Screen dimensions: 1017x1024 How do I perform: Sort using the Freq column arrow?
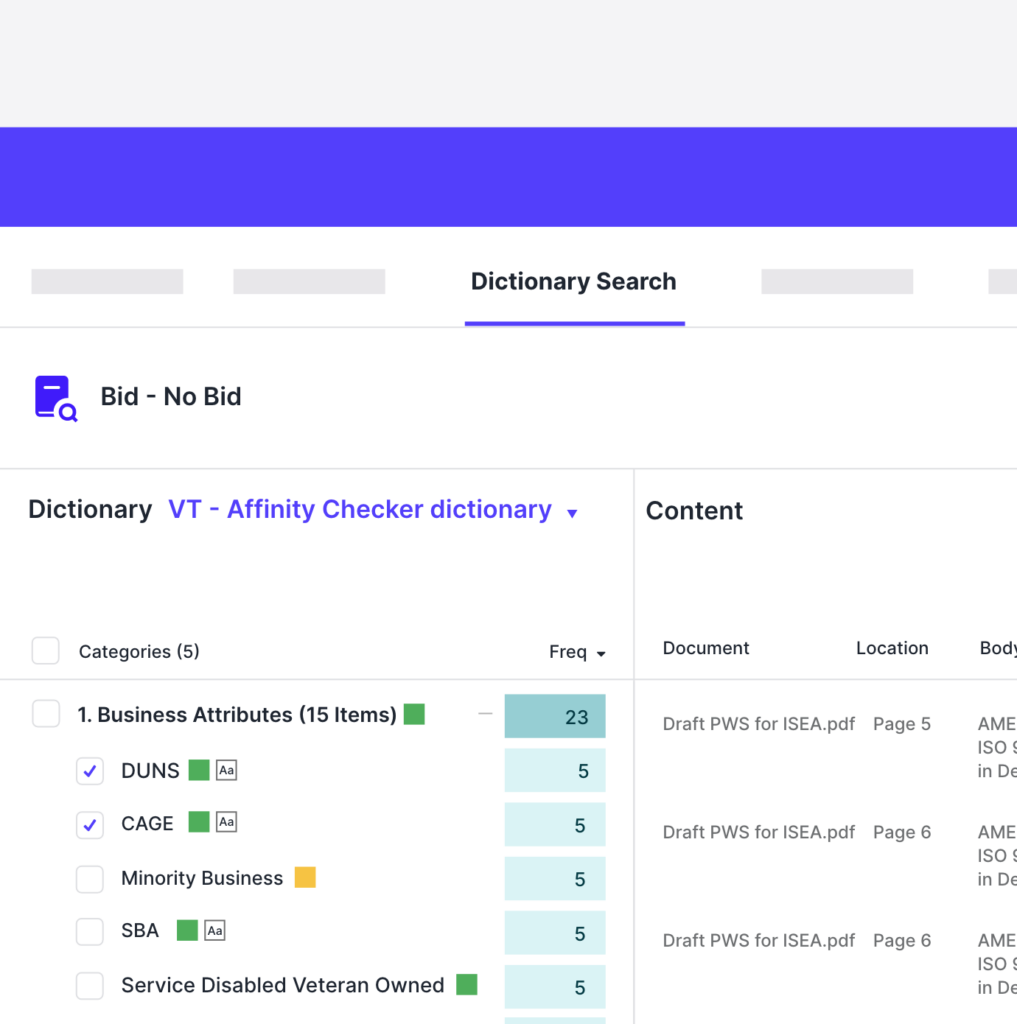coord(601,654)
